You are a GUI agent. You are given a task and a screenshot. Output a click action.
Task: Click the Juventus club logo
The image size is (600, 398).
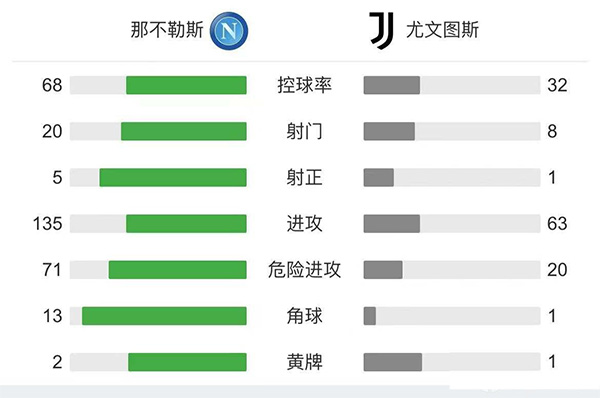tap(381, 31)
